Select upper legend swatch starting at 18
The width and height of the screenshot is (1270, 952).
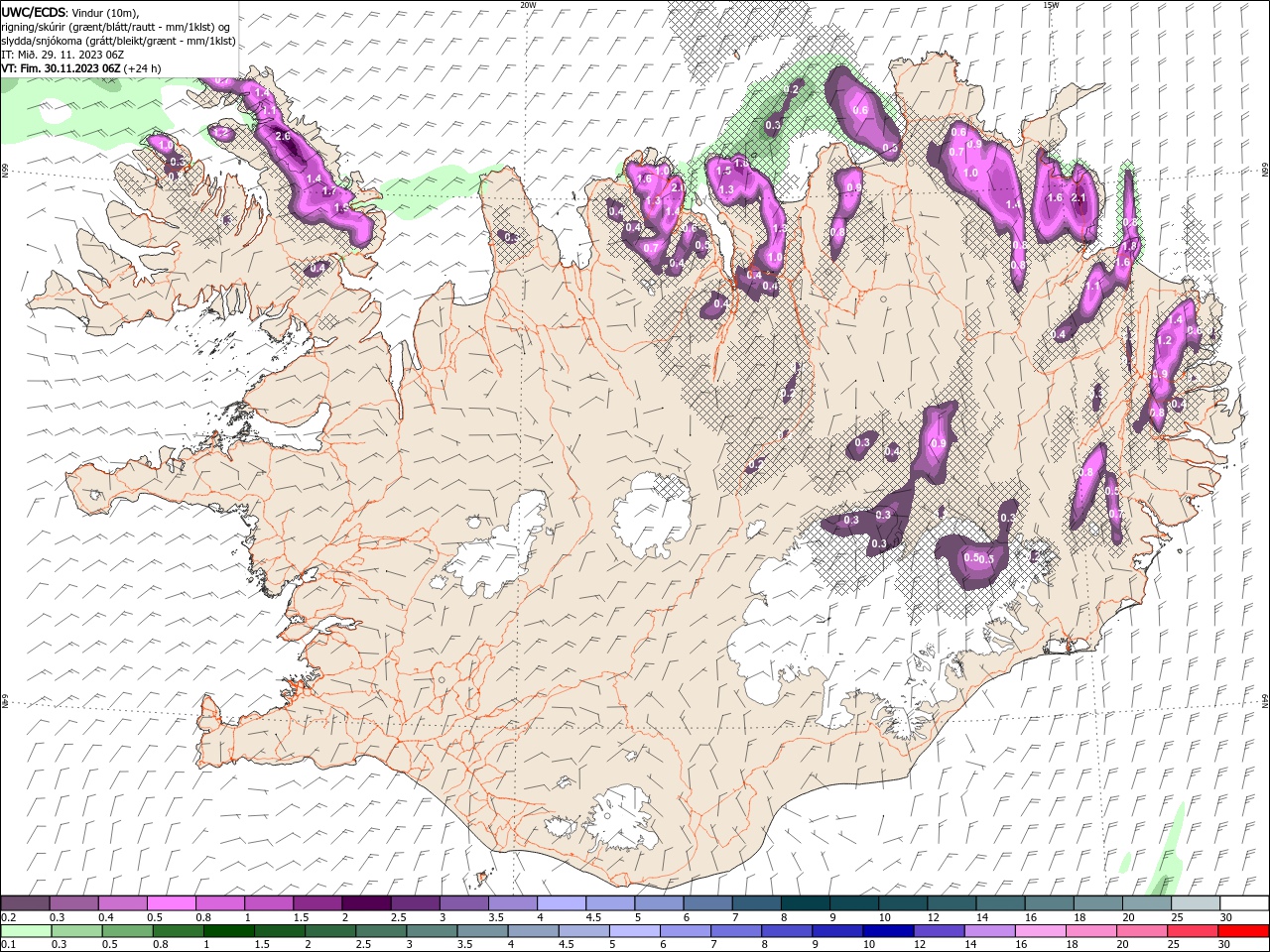pyautogui.click(x=1097, y=903)
